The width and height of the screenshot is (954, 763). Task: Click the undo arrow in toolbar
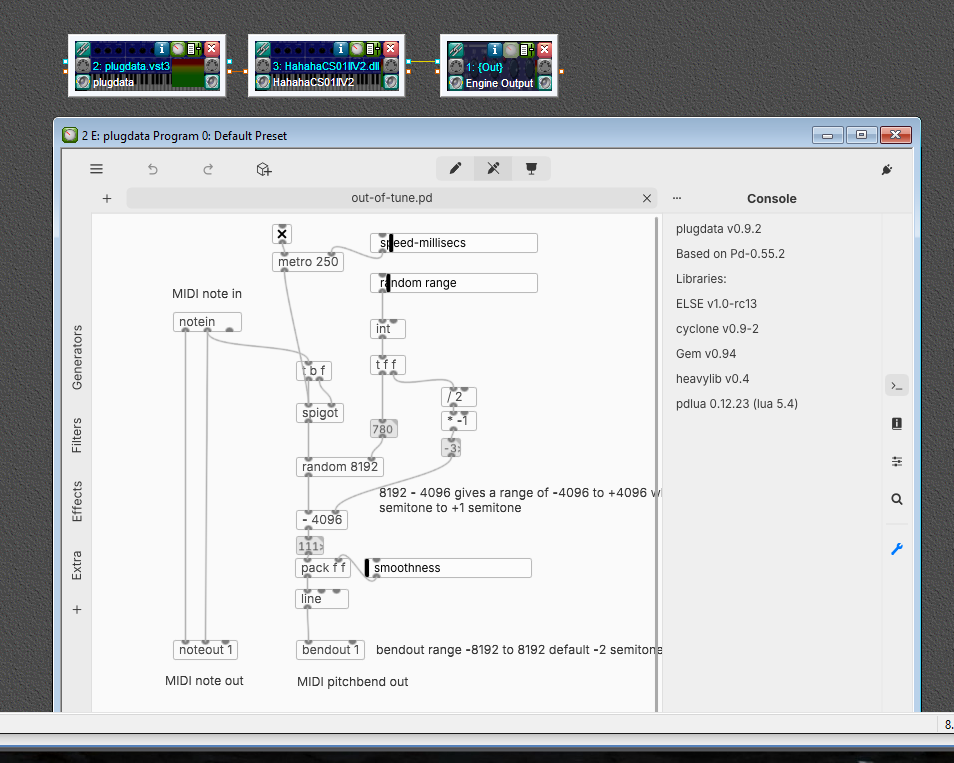coord(153,169)
